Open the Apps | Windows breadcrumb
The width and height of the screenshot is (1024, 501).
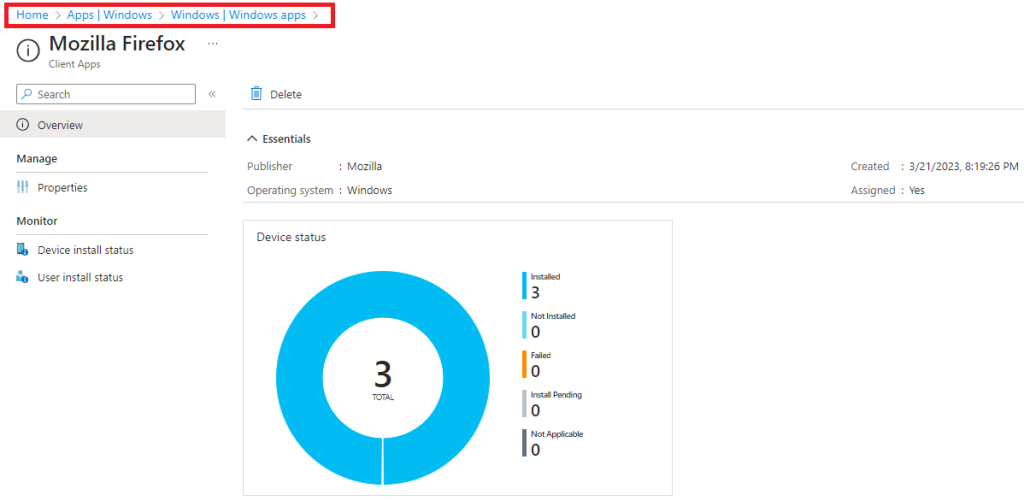[110, 15]
